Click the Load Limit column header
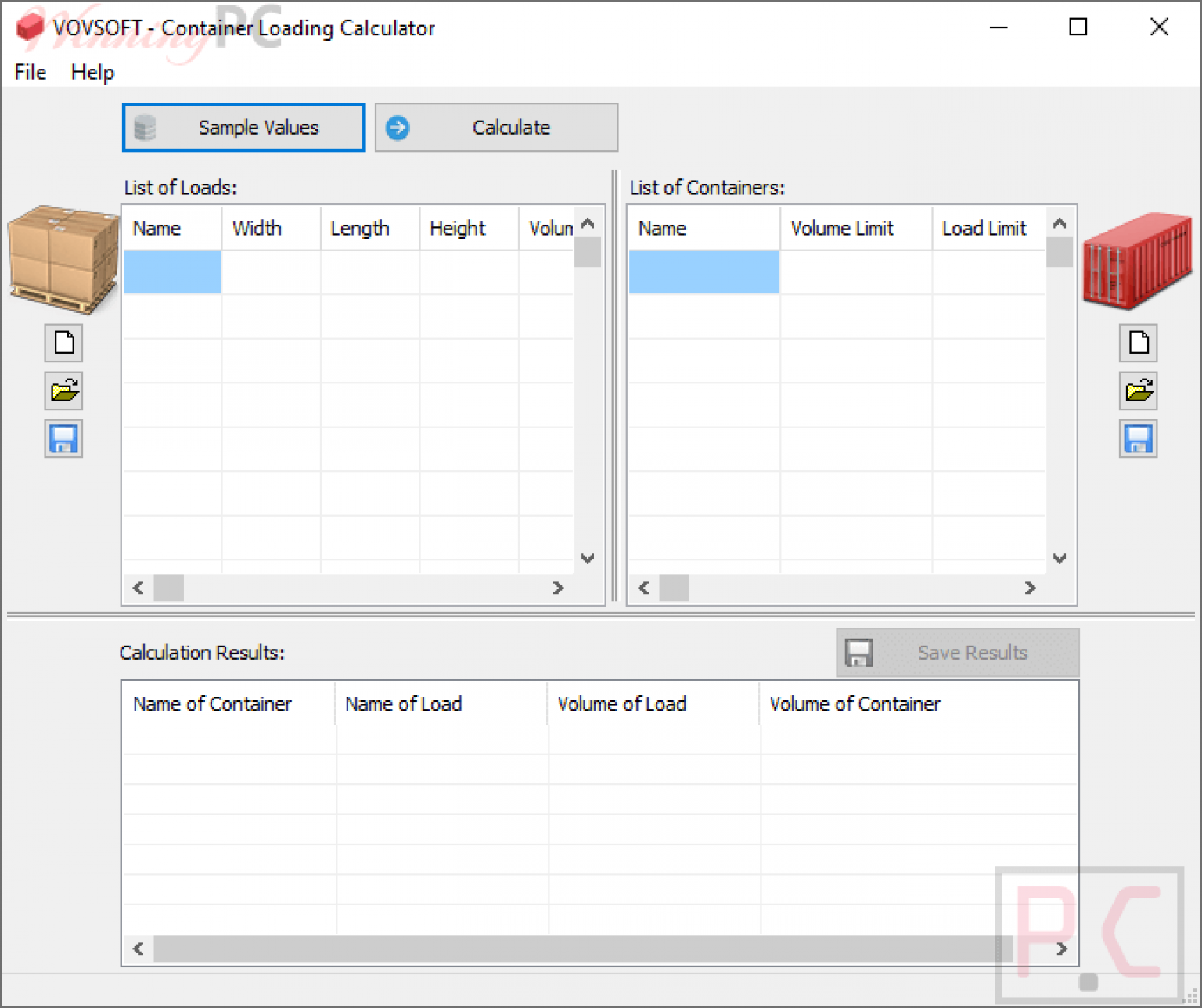Image resolution: width=1202 pixels, height=1008 pixels. (x=989, y=229)
